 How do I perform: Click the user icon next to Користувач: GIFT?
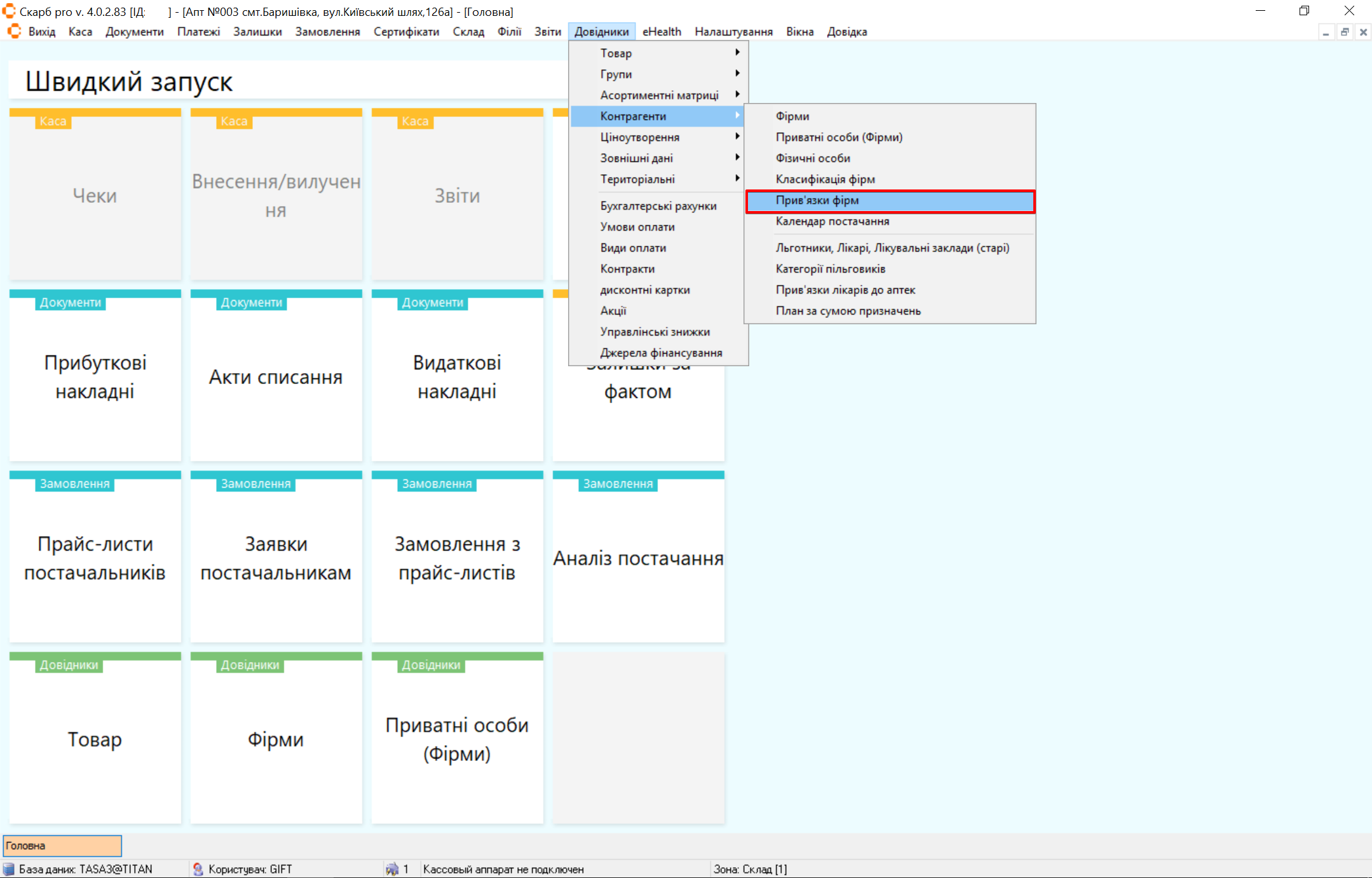coord(198,869)
